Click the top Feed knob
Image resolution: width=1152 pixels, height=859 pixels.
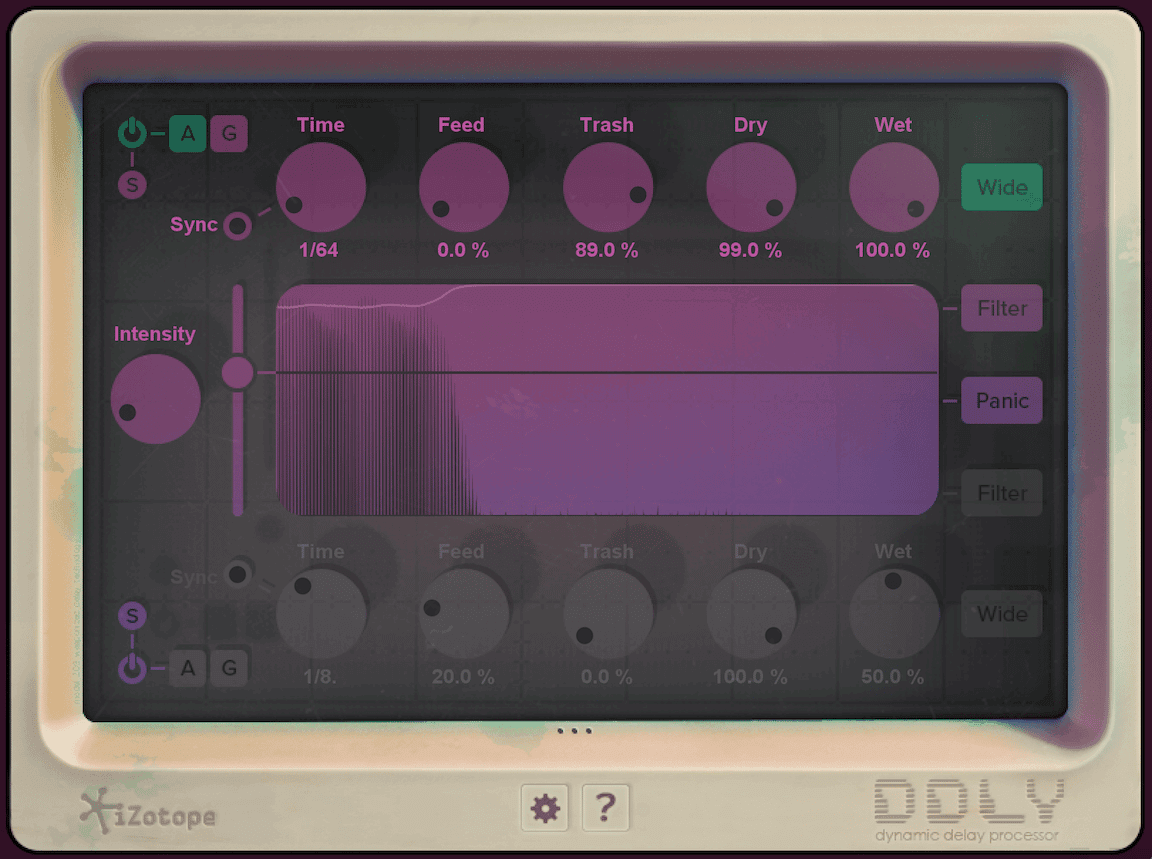pyautogui.click(x=464, y=187)
